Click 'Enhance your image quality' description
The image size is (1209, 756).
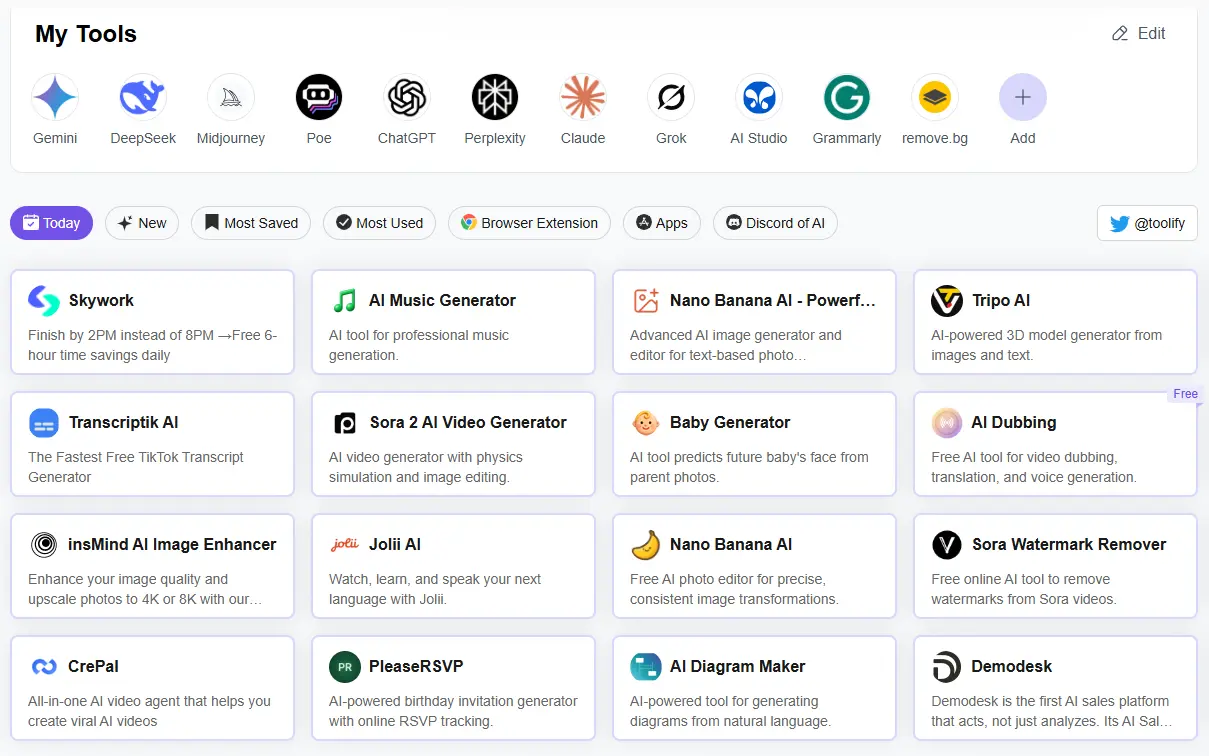click(145, 589)
